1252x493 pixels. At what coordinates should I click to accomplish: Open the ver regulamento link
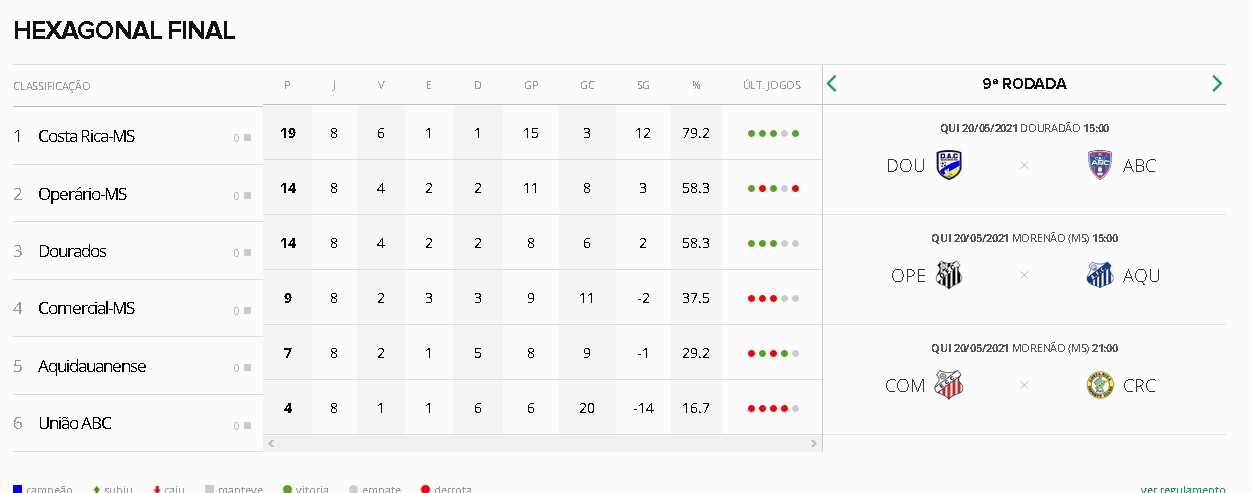pyautogui.click(x=1183, y=489)
